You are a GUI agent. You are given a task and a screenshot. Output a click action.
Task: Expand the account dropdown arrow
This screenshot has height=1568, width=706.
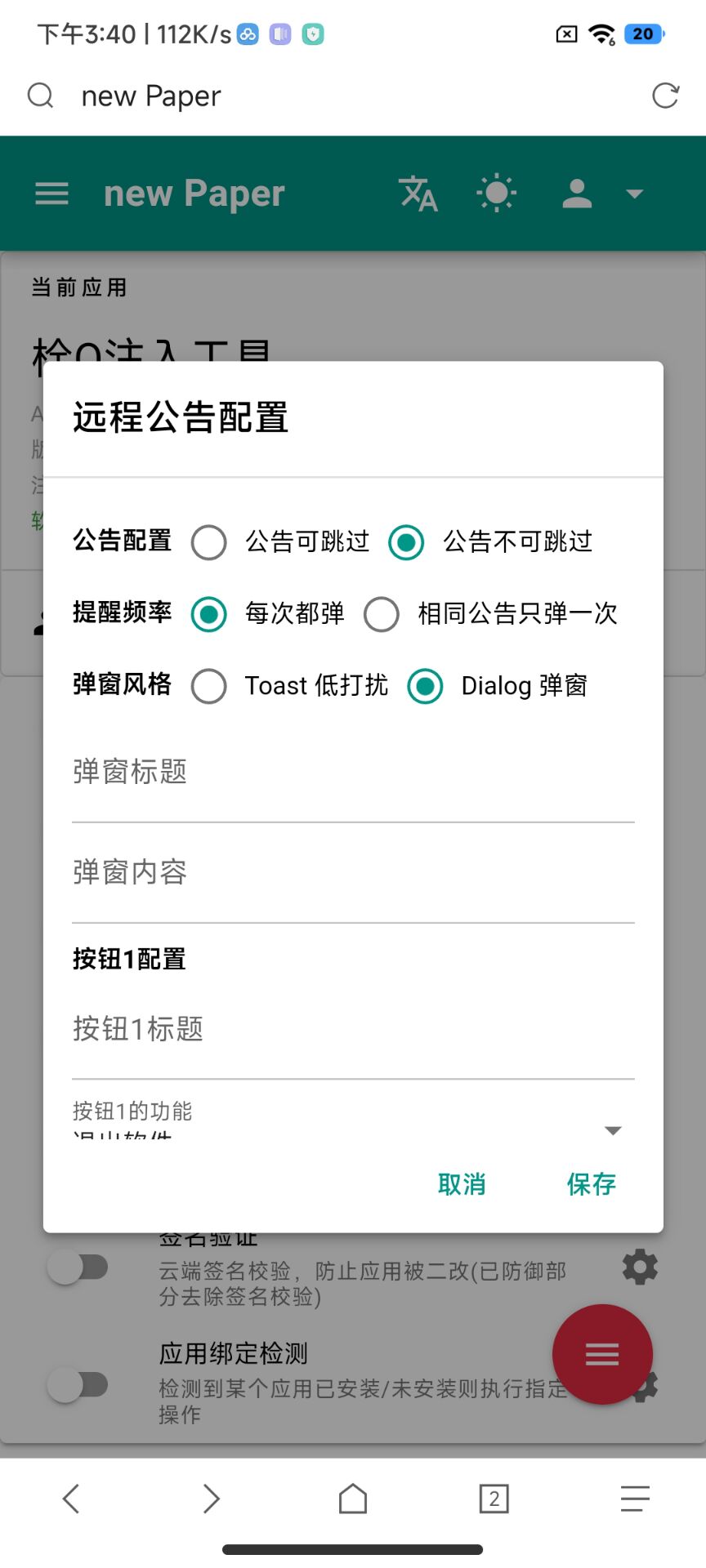634,194
